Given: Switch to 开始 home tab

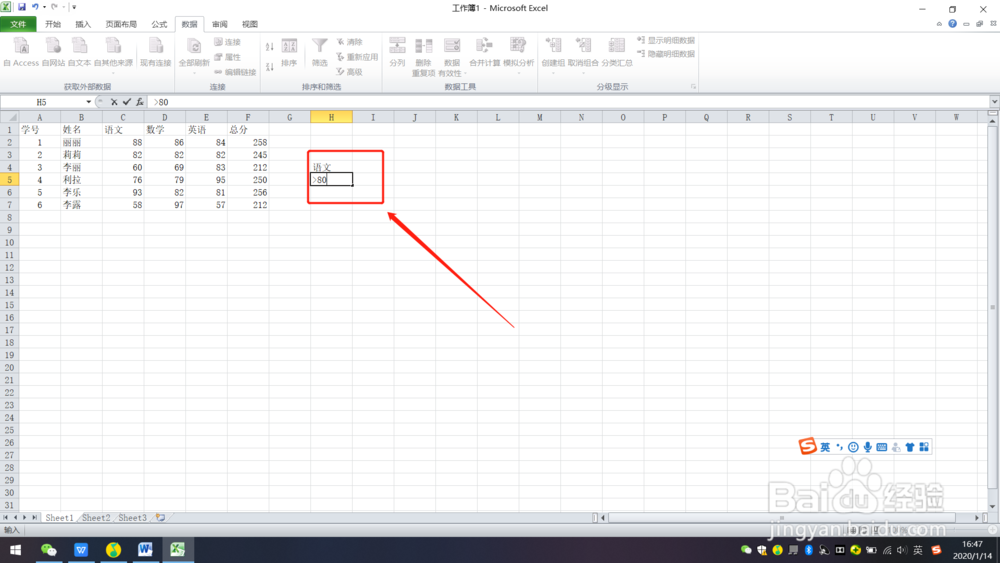Looking at the screenshot, I should pos(53,24).
